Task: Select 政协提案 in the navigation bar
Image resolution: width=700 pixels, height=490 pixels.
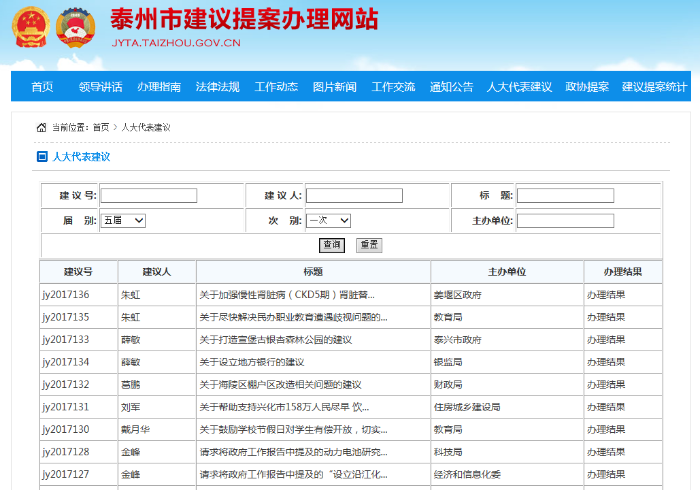Action: pos(587,87)
